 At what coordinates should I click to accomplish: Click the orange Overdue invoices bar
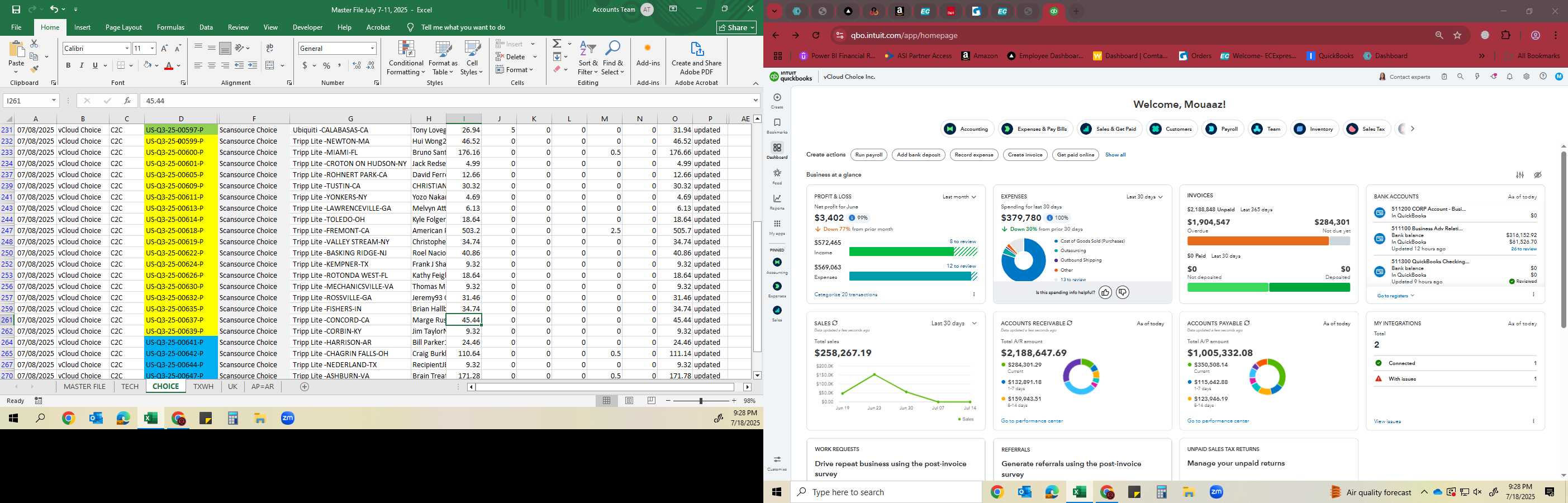tap(1257, 241)
